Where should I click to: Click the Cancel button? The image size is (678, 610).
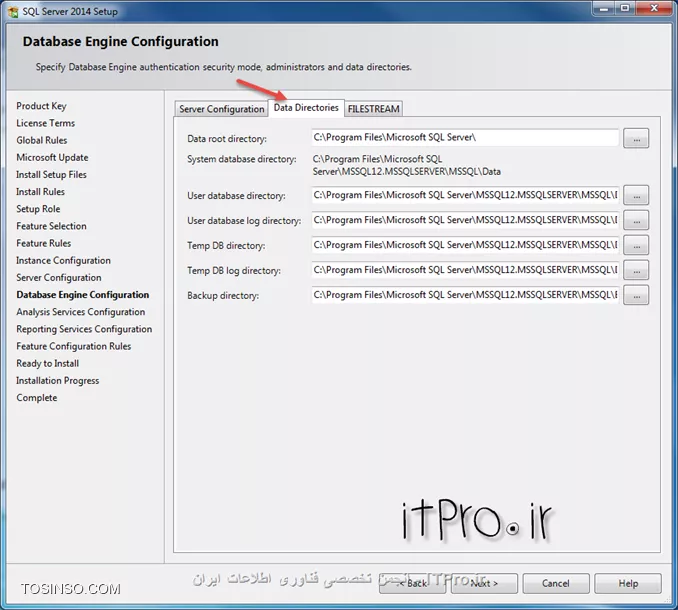(556, 584)
